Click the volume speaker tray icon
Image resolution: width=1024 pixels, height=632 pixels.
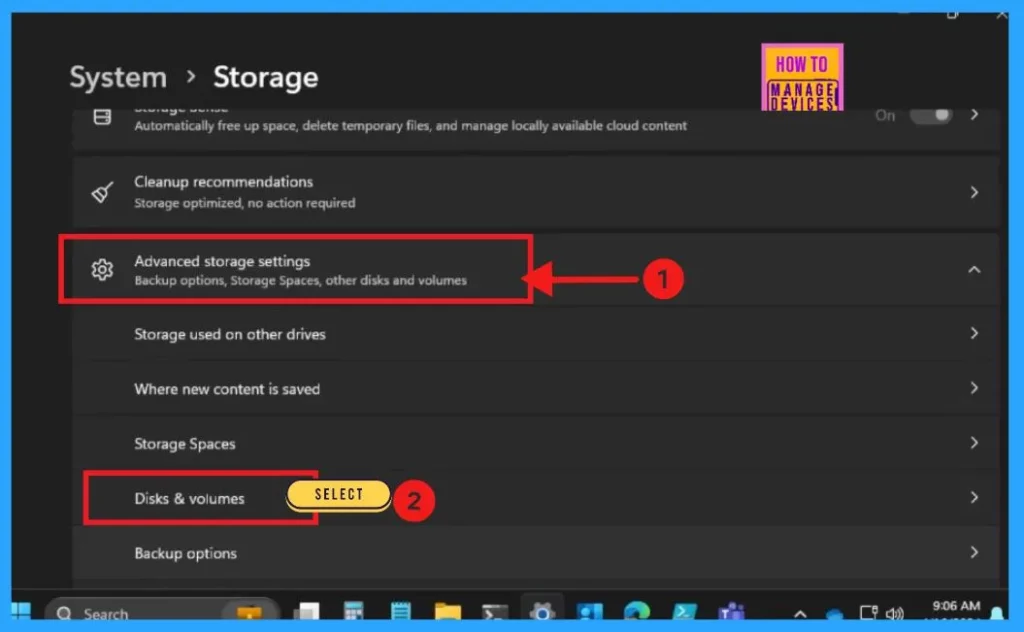(894, 613)
